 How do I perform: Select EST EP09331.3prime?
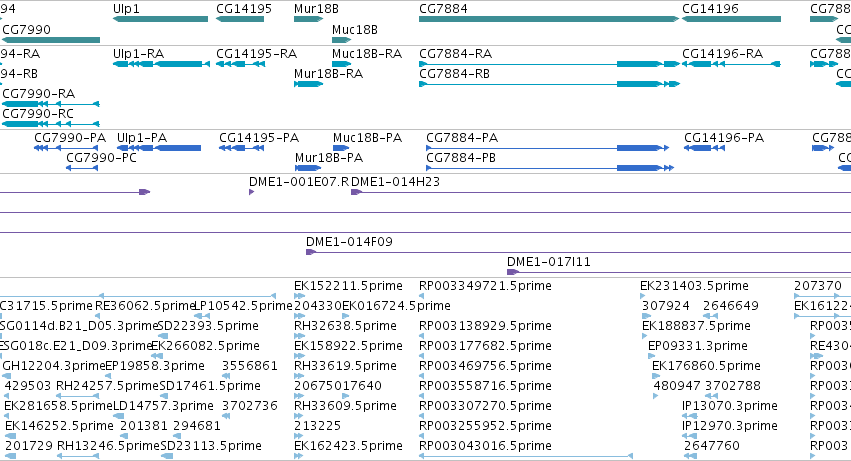(698, 346)
